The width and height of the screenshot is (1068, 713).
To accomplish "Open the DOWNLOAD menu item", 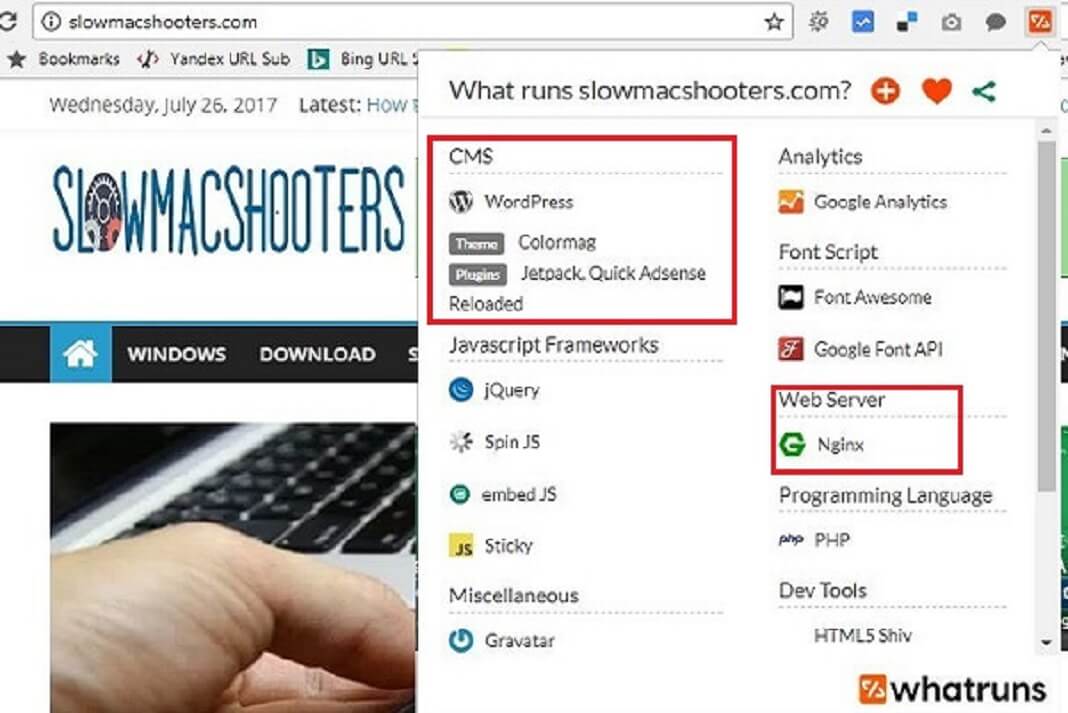I will (x=317, y=354).
